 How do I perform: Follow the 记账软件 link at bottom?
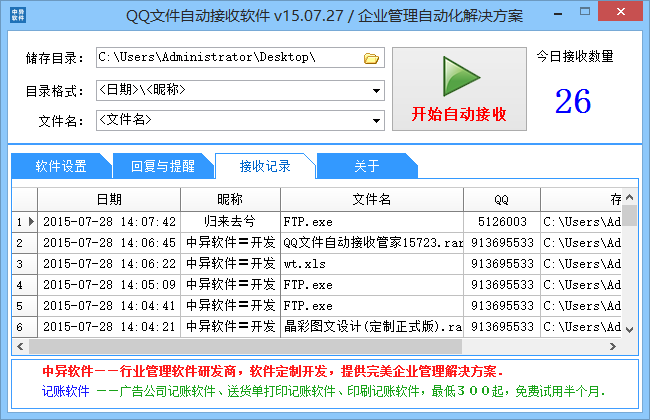66,391
